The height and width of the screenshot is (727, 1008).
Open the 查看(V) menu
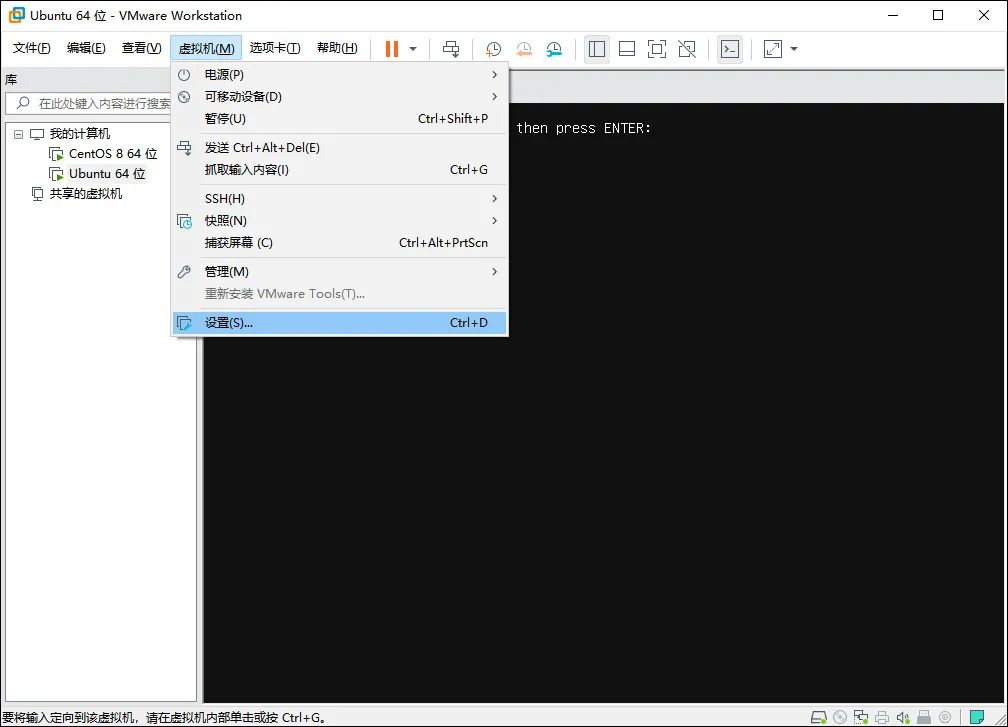tap(141, 48)
